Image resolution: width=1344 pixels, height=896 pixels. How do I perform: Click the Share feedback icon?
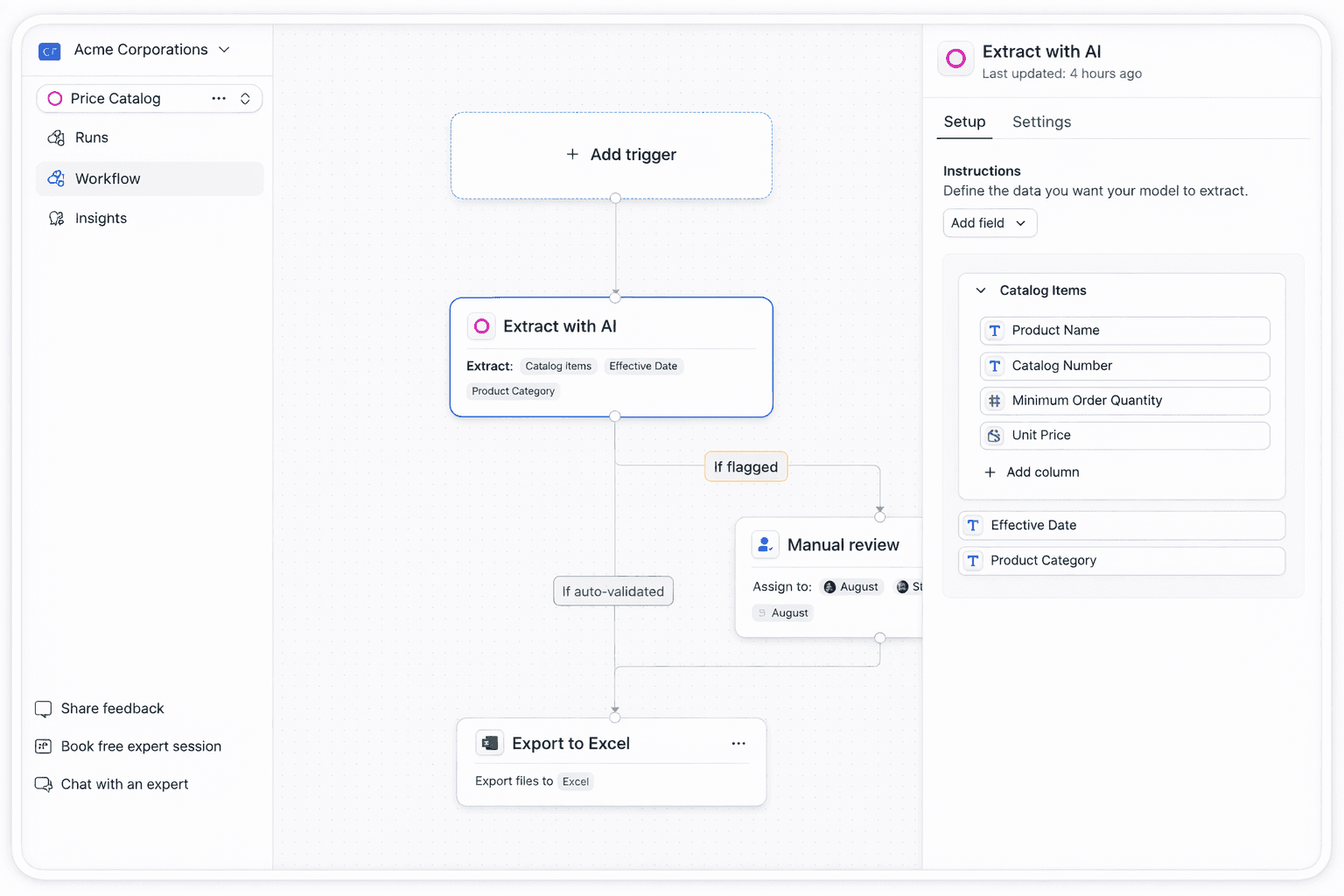click(x=43, y=709)
